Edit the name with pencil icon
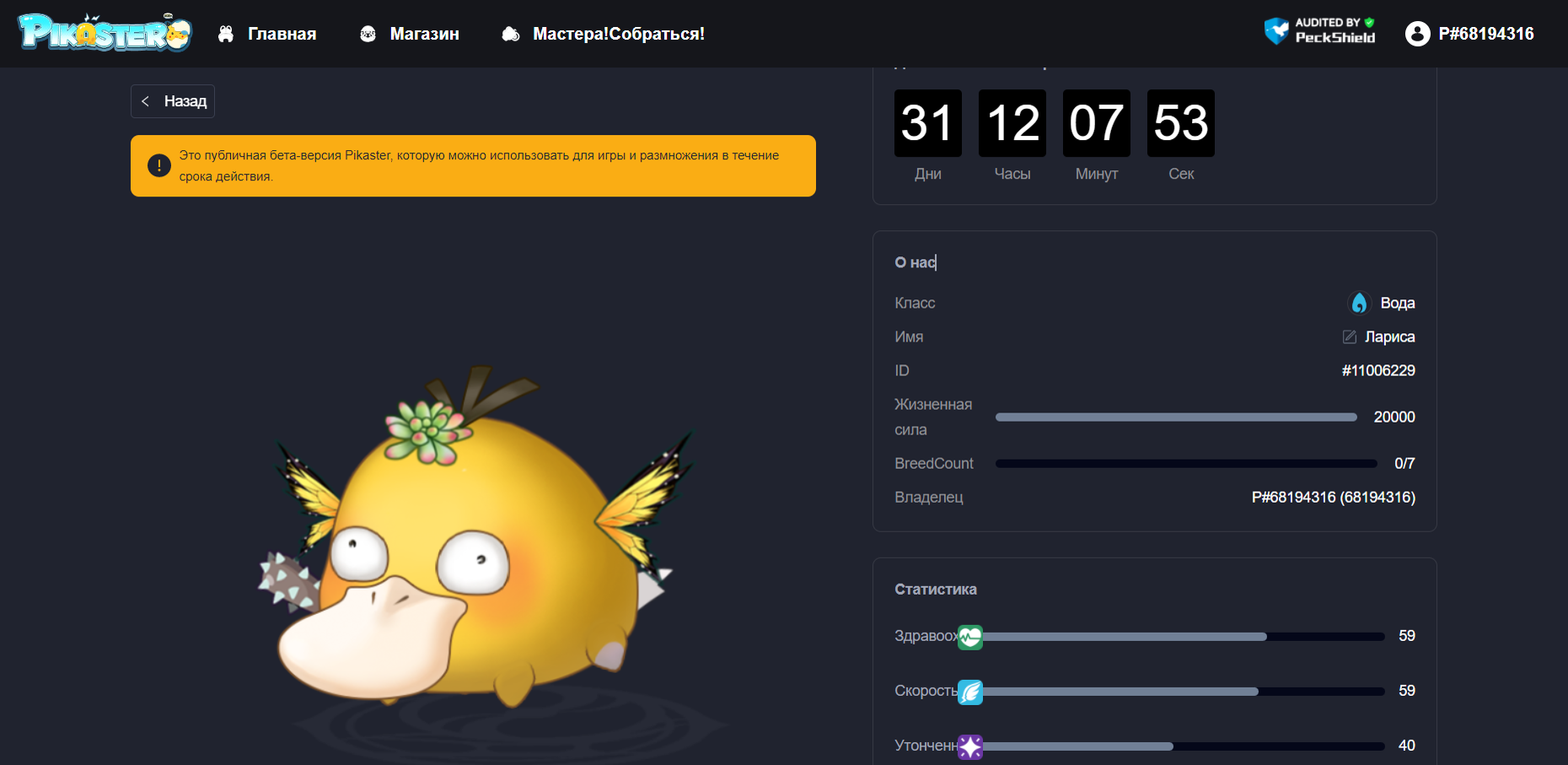The width and height of the screenshot is (1568, 765). [x=1350, y=337]
